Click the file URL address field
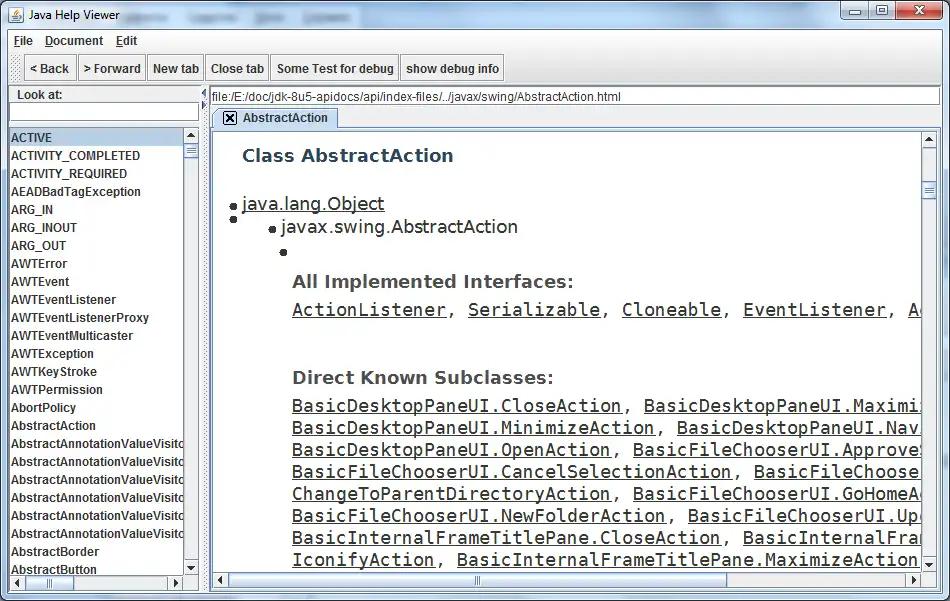This screenshot has width=950, height=601. 574,96
